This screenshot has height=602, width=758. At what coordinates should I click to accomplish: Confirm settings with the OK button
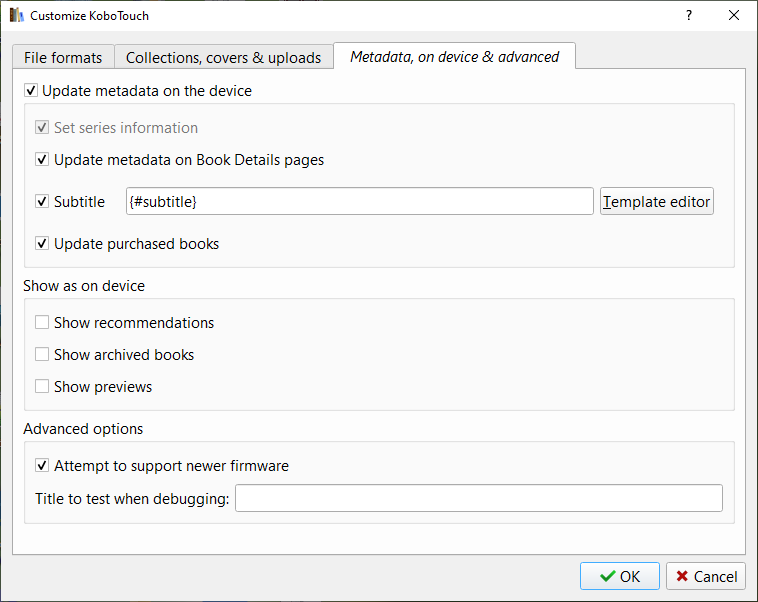(x=619, y=576)
